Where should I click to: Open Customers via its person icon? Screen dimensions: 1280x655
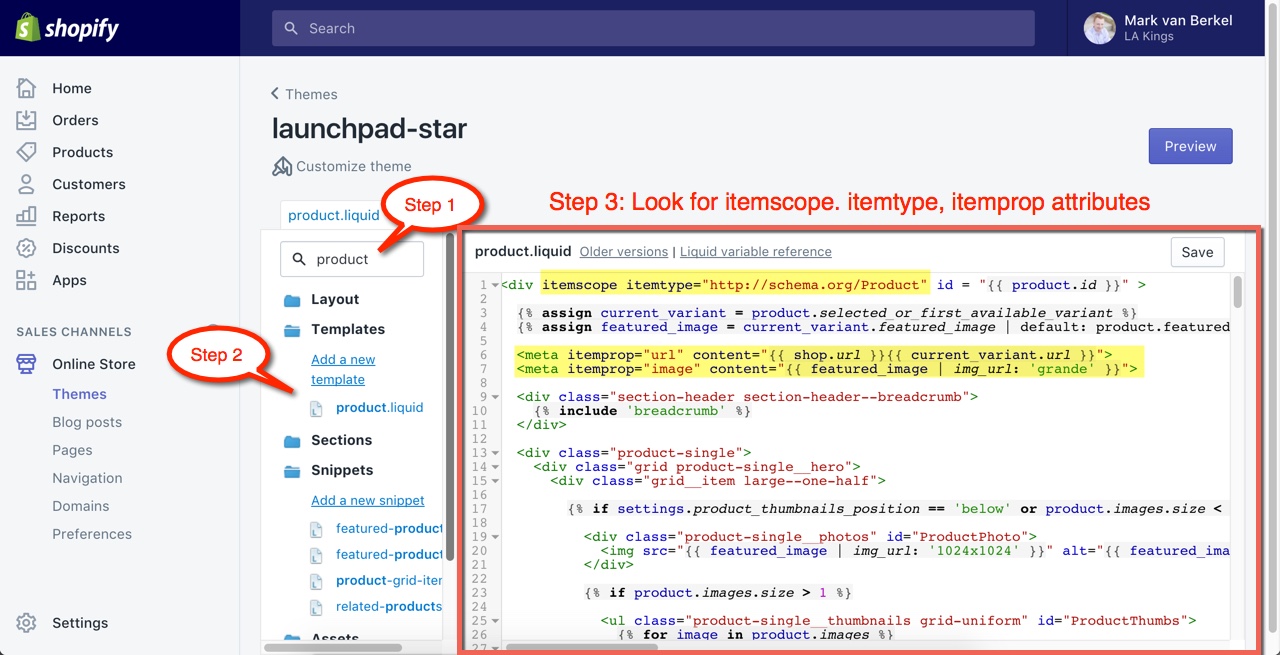pyautogui.click(x=27, y=184)
